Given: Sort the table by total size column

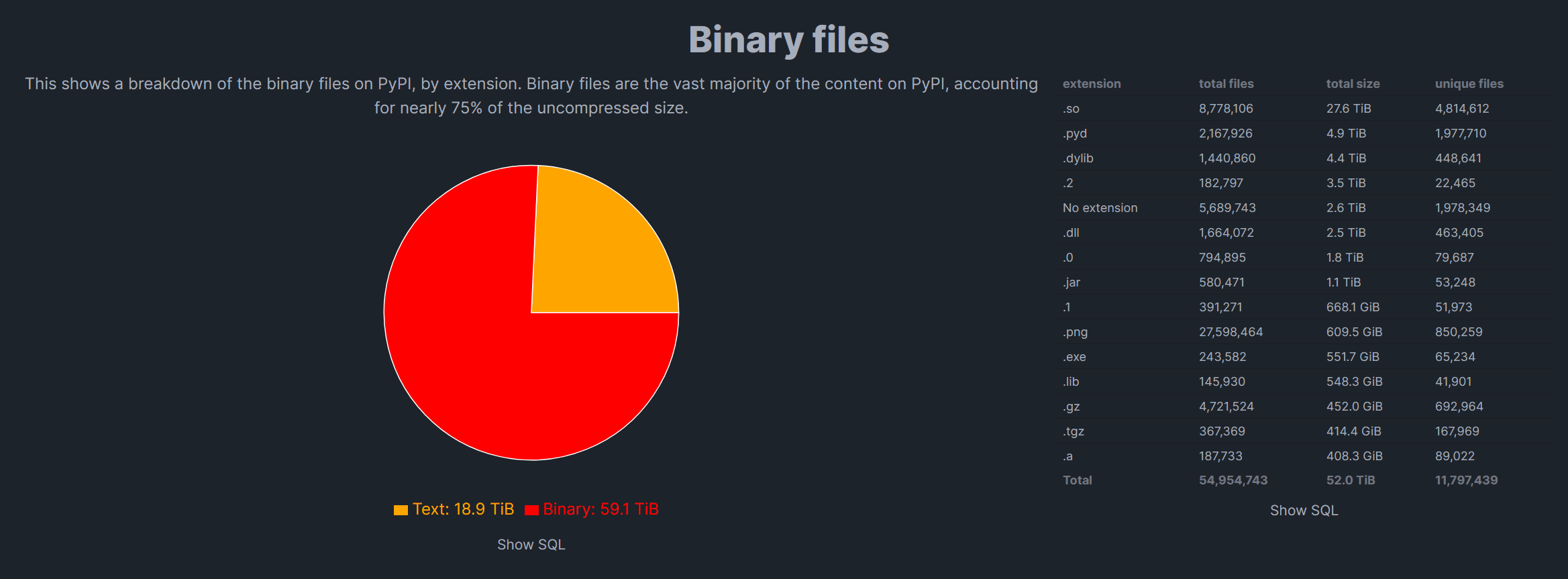Looking at the screenshot, I should point(1353,83).
